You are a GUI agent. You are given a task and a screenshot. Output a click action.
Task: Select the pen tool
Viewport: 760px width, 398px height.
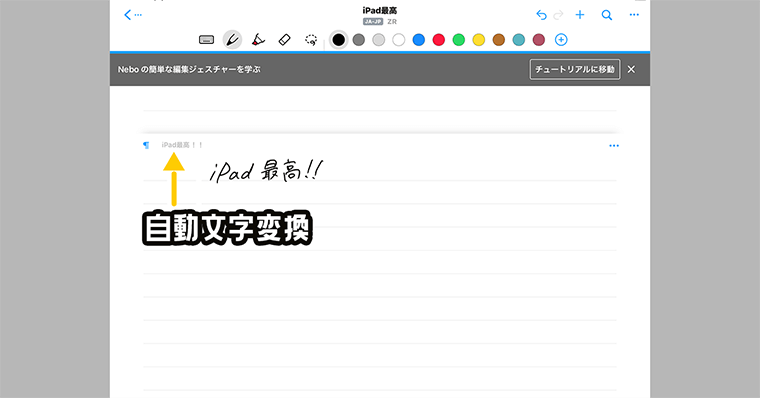coord(232,40)
